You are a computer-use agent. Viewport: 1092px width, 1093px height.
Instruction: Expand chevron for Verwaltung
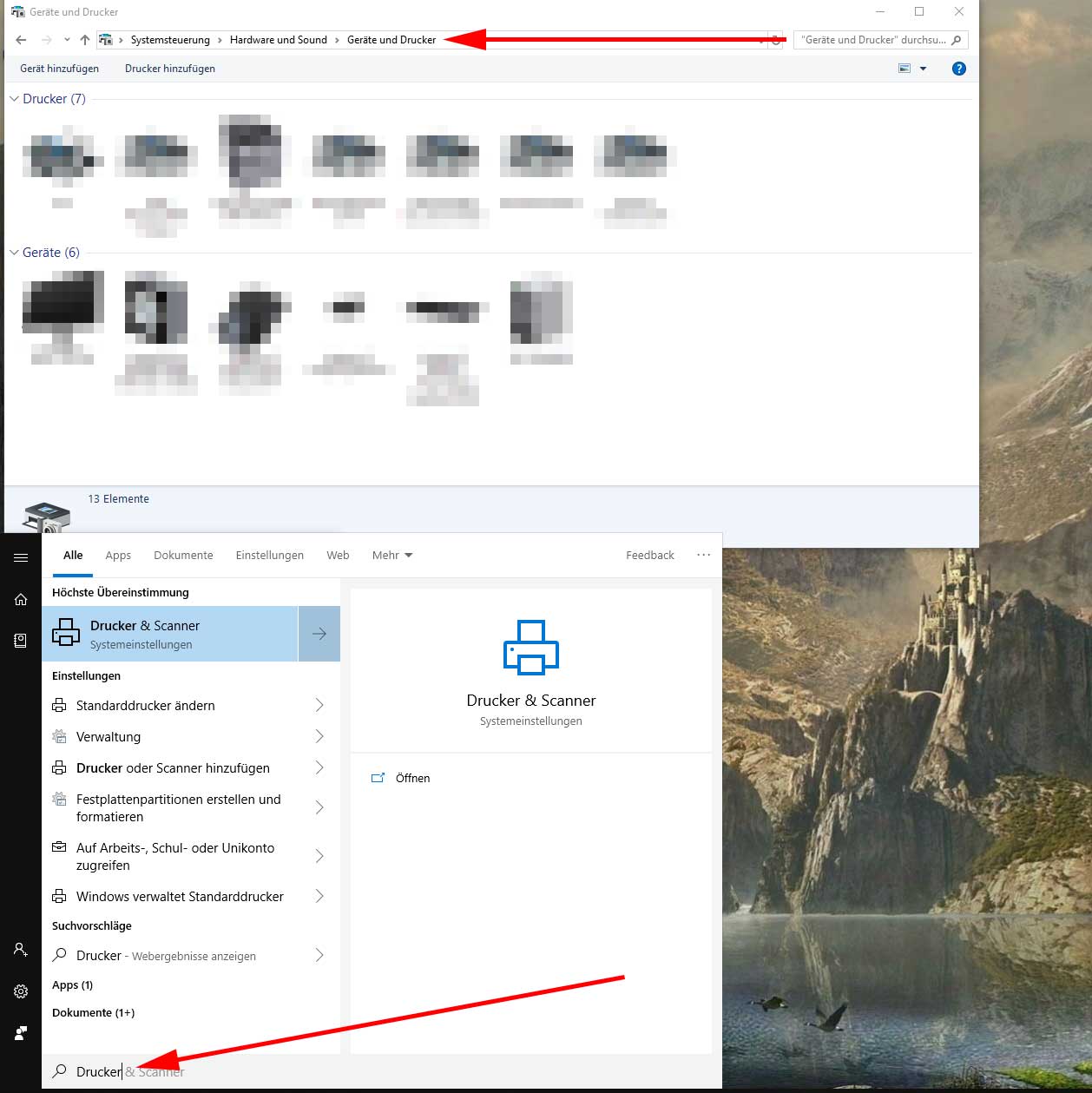[319, 736]
